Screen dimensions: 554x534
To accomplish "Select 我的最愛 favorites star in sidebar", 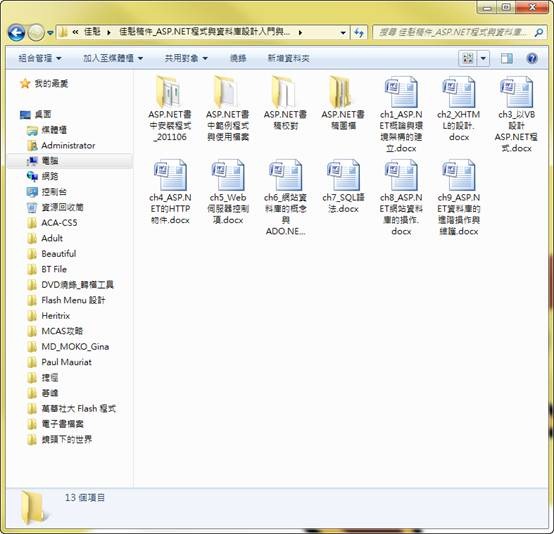I will 44,84.
